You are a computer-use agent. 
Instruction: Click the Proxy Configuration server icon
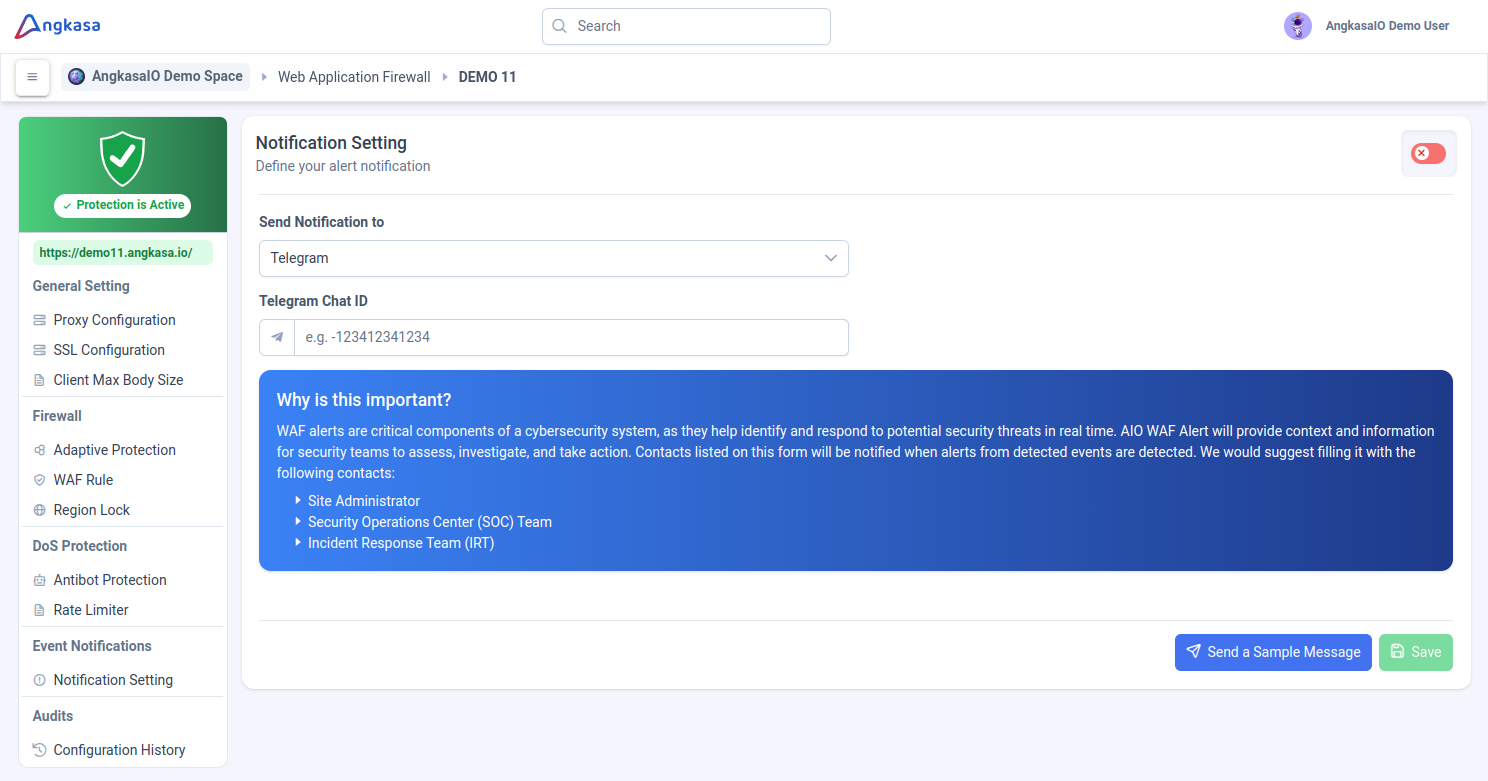40,320
